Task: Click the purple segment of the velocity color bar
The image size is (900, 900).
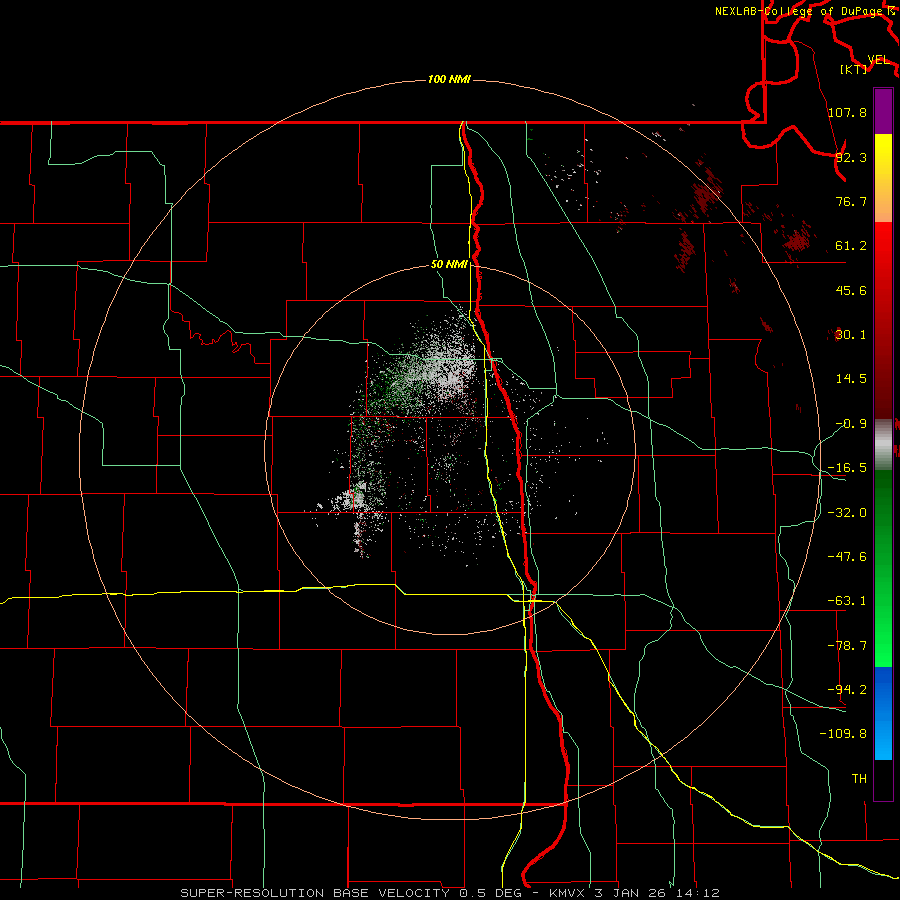Action: (883, 111)
